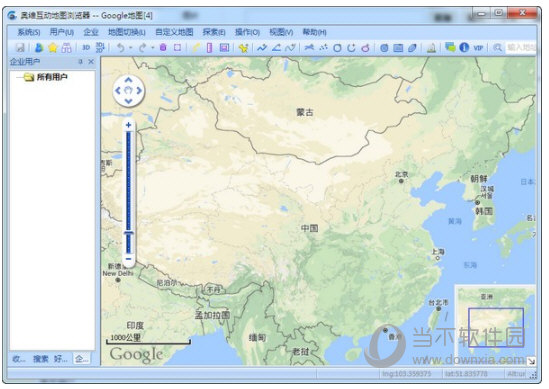Click the grey curved path plus icon

(x=290, y=48)
